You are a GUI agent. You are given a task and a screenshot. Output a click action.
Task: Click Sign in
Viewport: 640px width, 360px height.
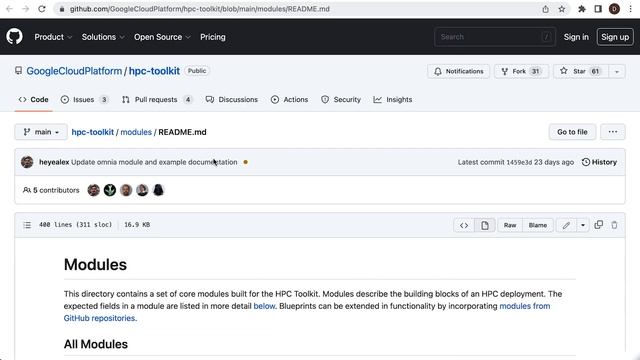(576, 37)
